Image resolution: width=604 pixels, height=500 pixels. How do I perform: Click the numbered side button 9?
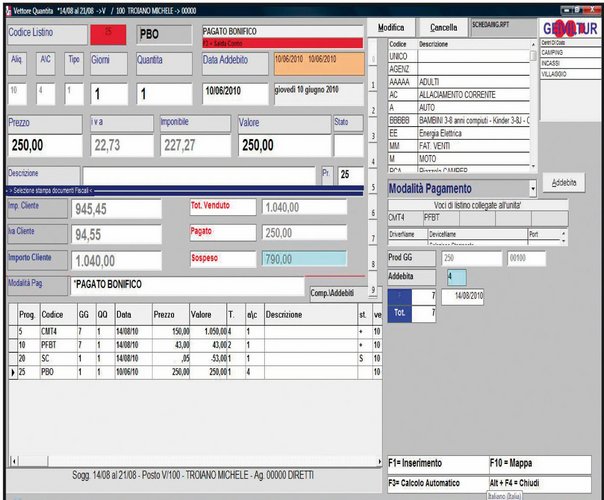pyautogui.click(x=373, y=290)
